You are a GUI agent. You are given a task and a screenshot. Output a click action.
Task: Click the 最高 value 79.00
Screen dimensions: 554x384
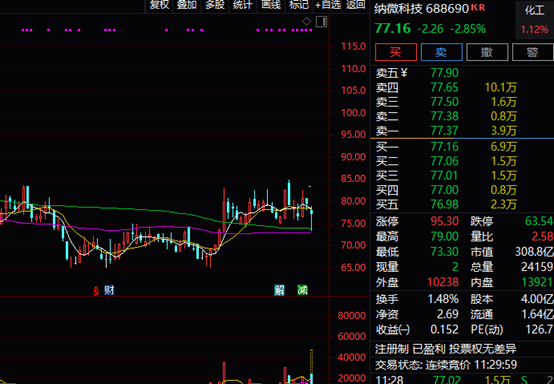tap(444, 237)
